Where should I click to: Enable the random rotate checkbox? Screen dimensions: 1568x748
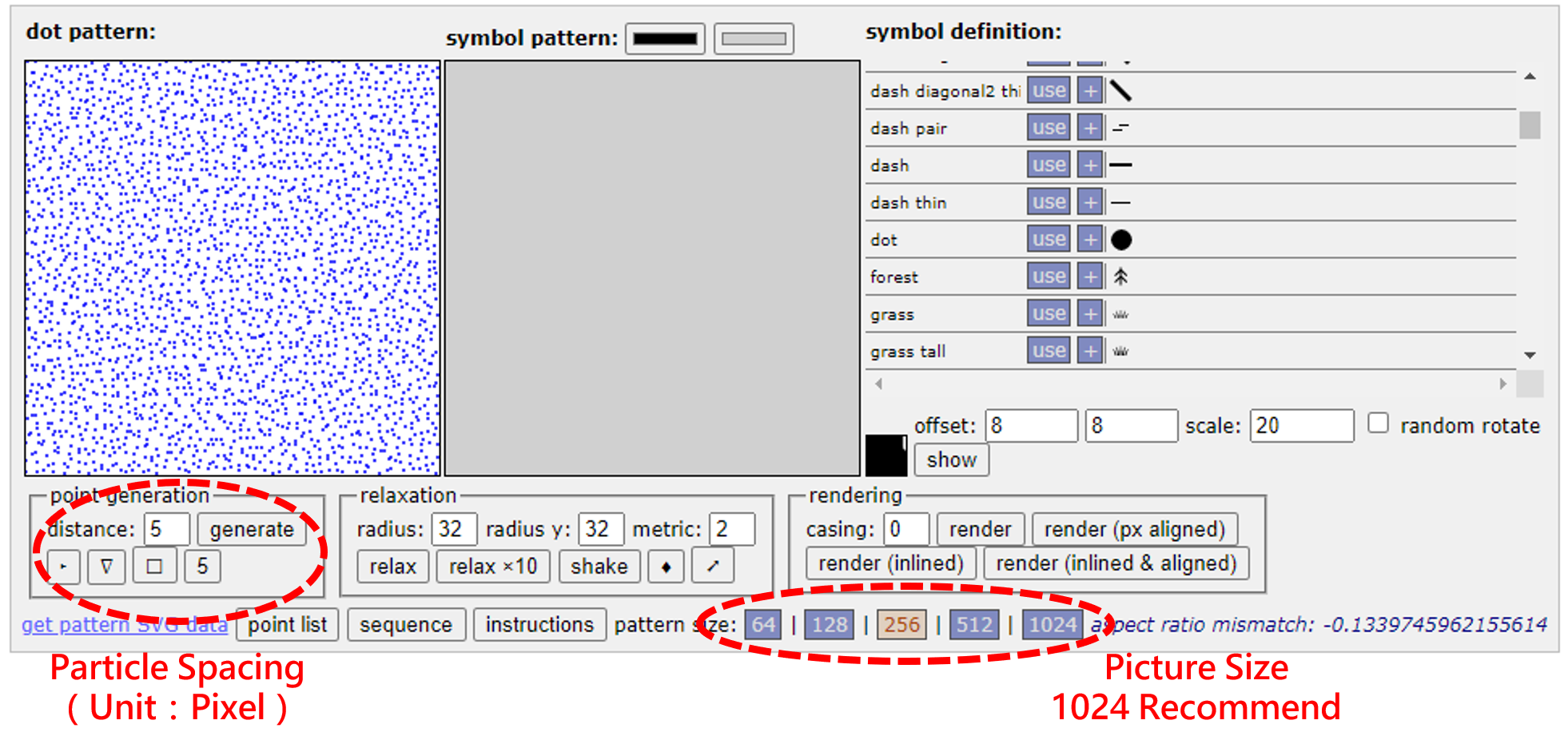[1378, 423]
